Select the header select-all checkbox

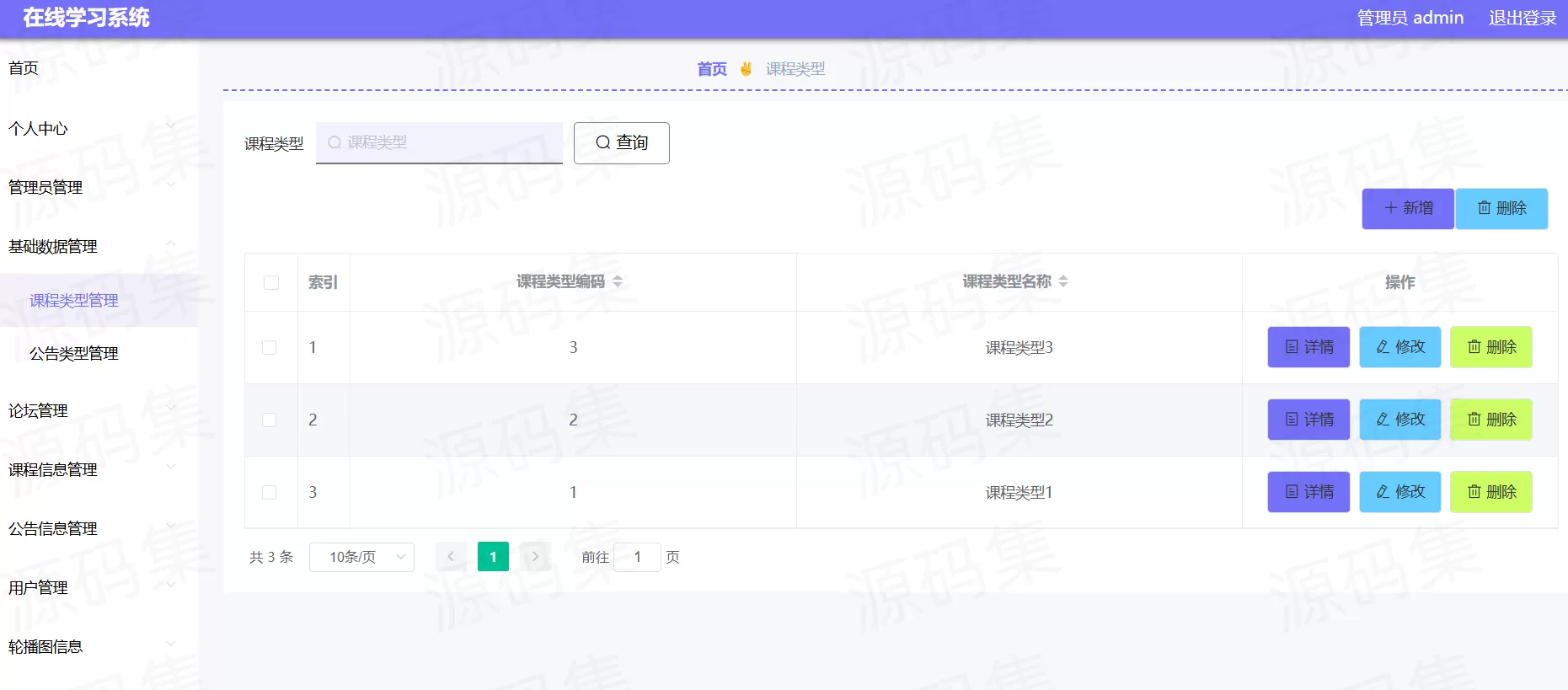pyautogui.click(x=271, y=282)
